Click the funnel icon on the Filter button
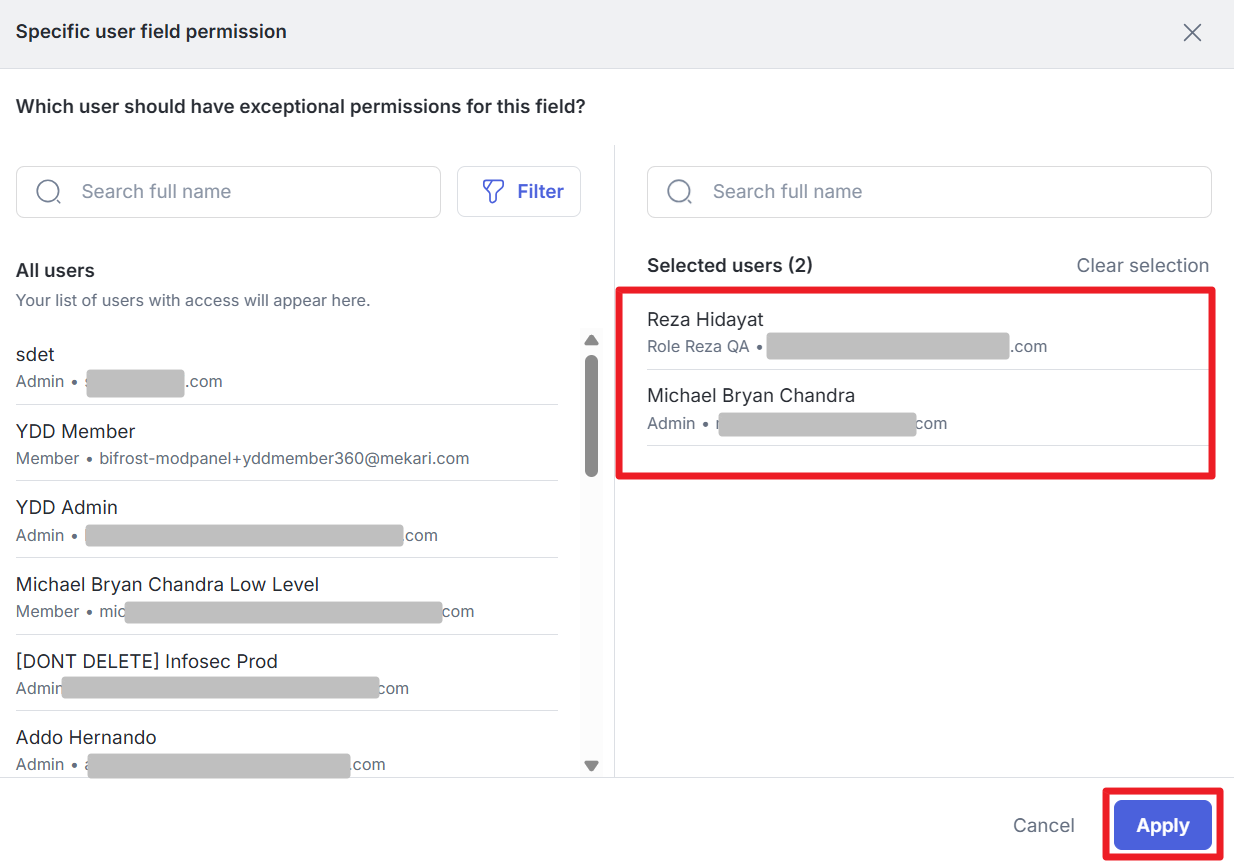 [493, 192]
